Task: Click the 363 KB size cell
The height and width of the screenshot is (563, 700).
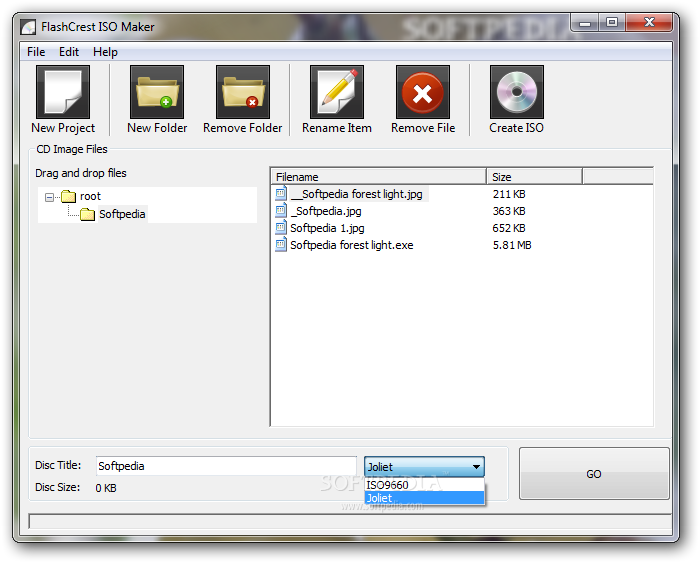Action: coord(509,211)
